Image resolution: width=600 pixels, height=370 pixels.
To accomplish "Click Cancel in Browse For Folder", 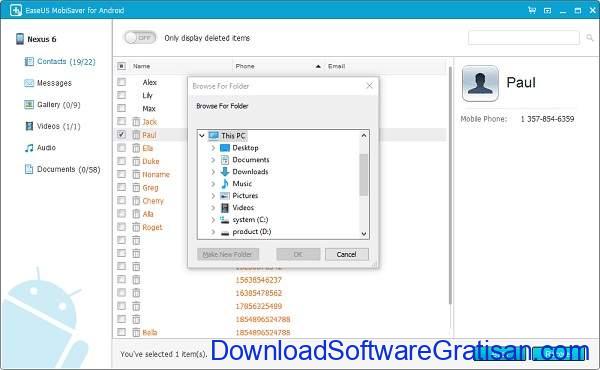I will [346, 254].
